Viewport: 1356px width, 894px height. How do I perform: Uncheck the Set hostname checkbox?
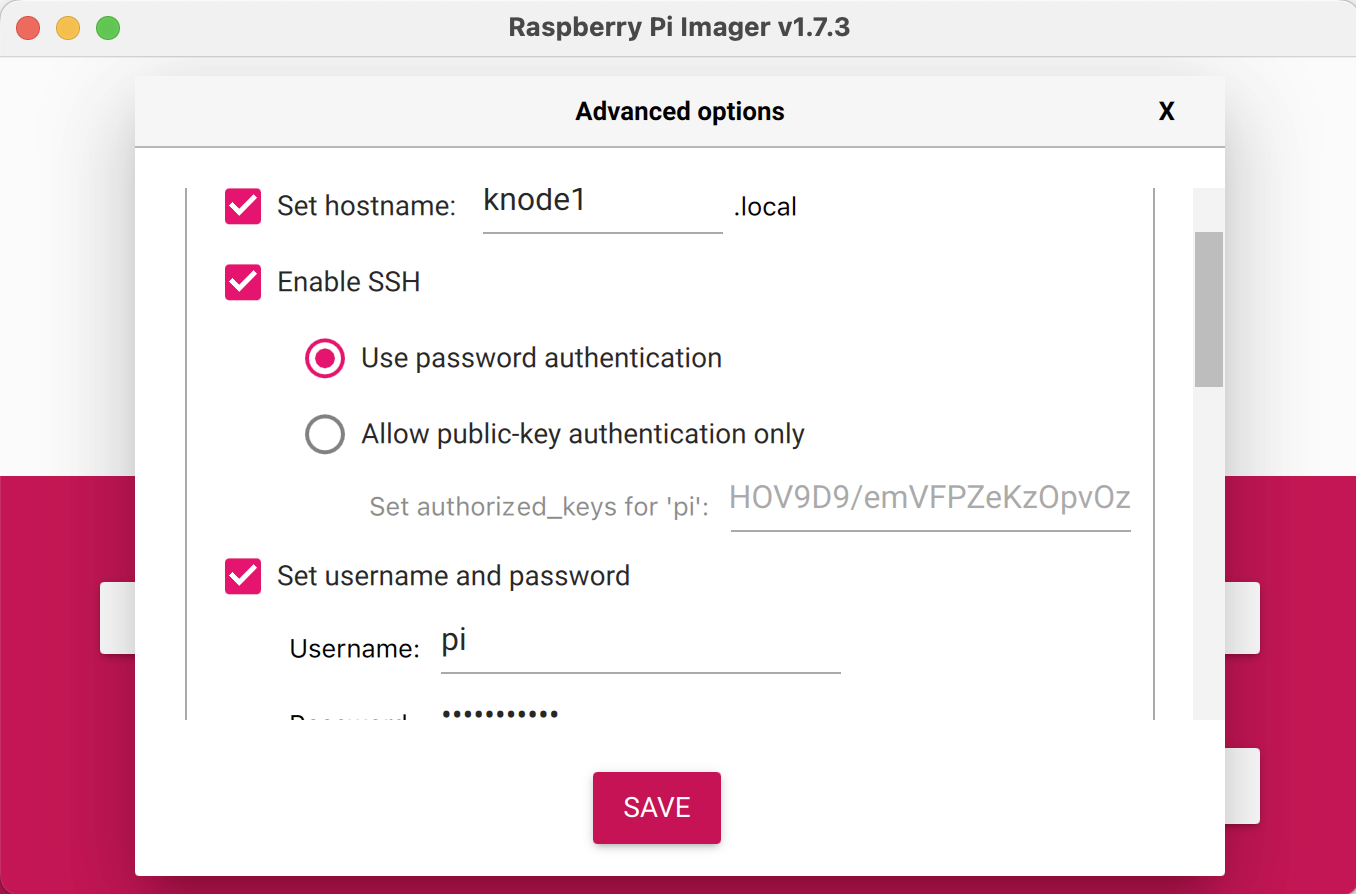(243, 207)
